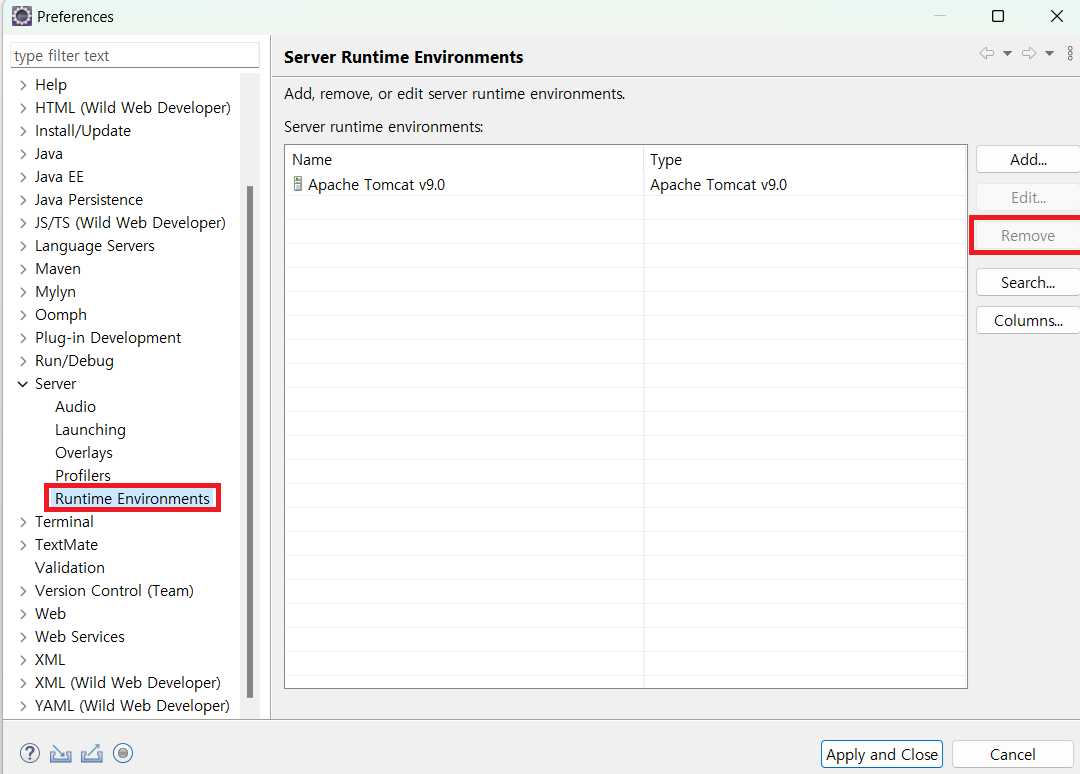Expand the Java tree node

coord(23,154)
